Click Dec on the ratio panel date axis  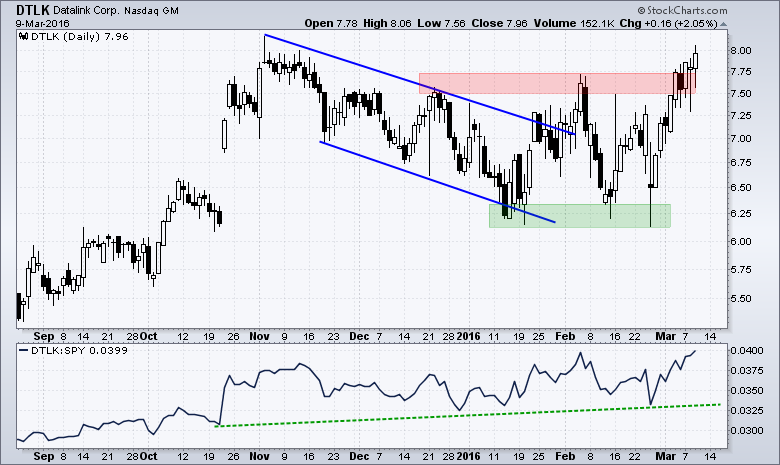359,456
